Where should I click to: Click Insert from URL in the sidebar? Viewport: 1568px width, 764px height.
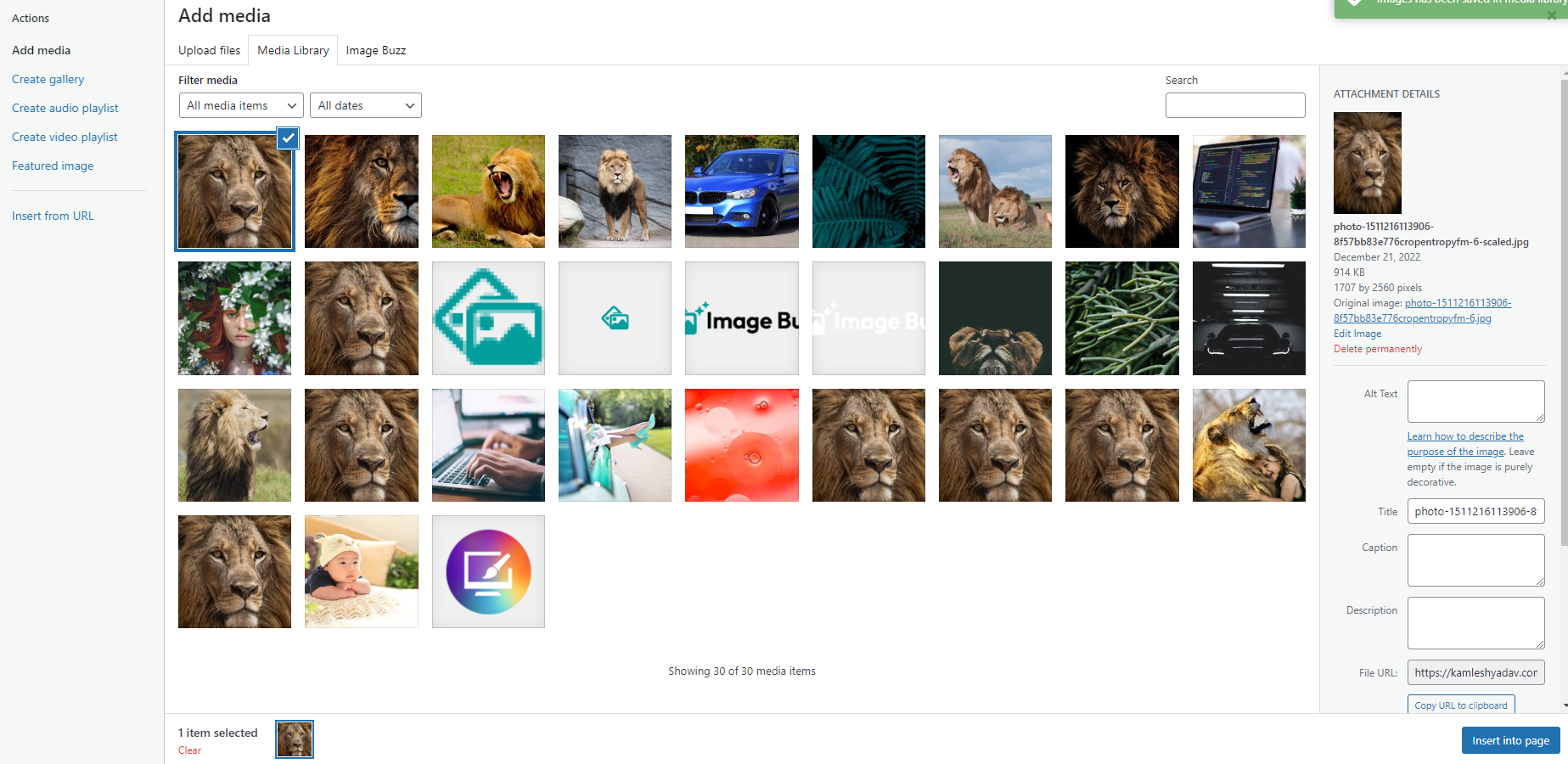[53, 216]
